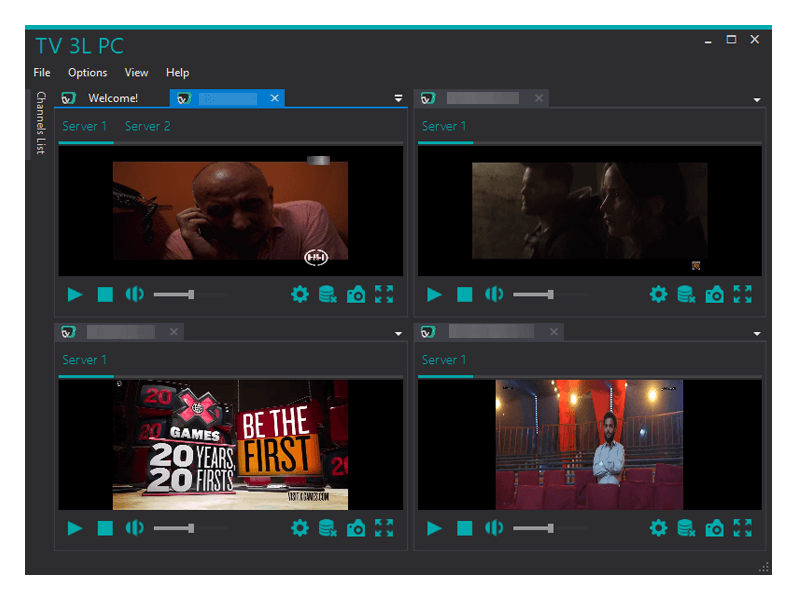
Task: Mute audio in bottom-left player
Action: point(134,528)
